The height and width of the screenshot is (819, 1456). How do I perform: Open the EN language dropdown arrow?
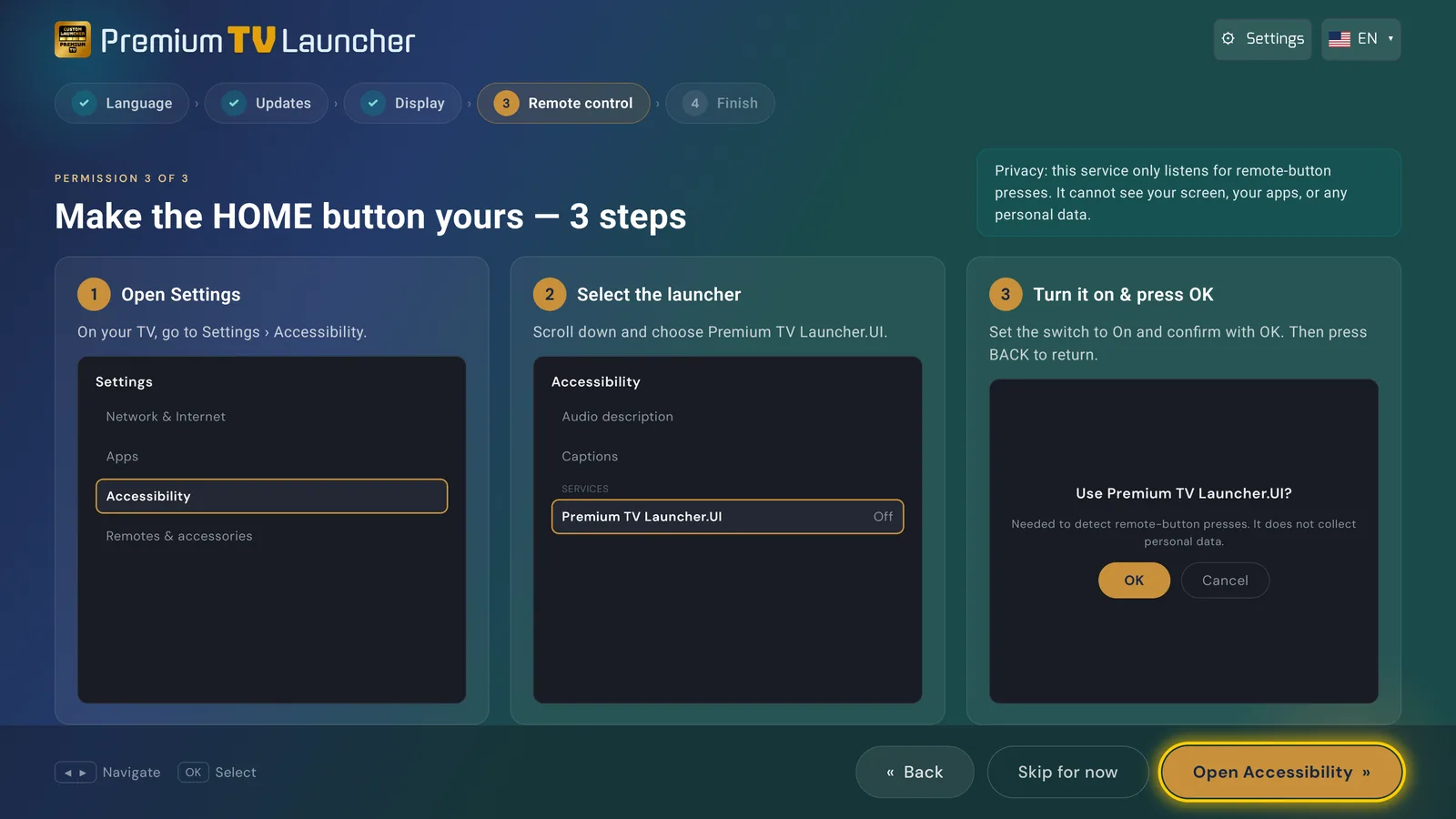(x=1390, y=38)
